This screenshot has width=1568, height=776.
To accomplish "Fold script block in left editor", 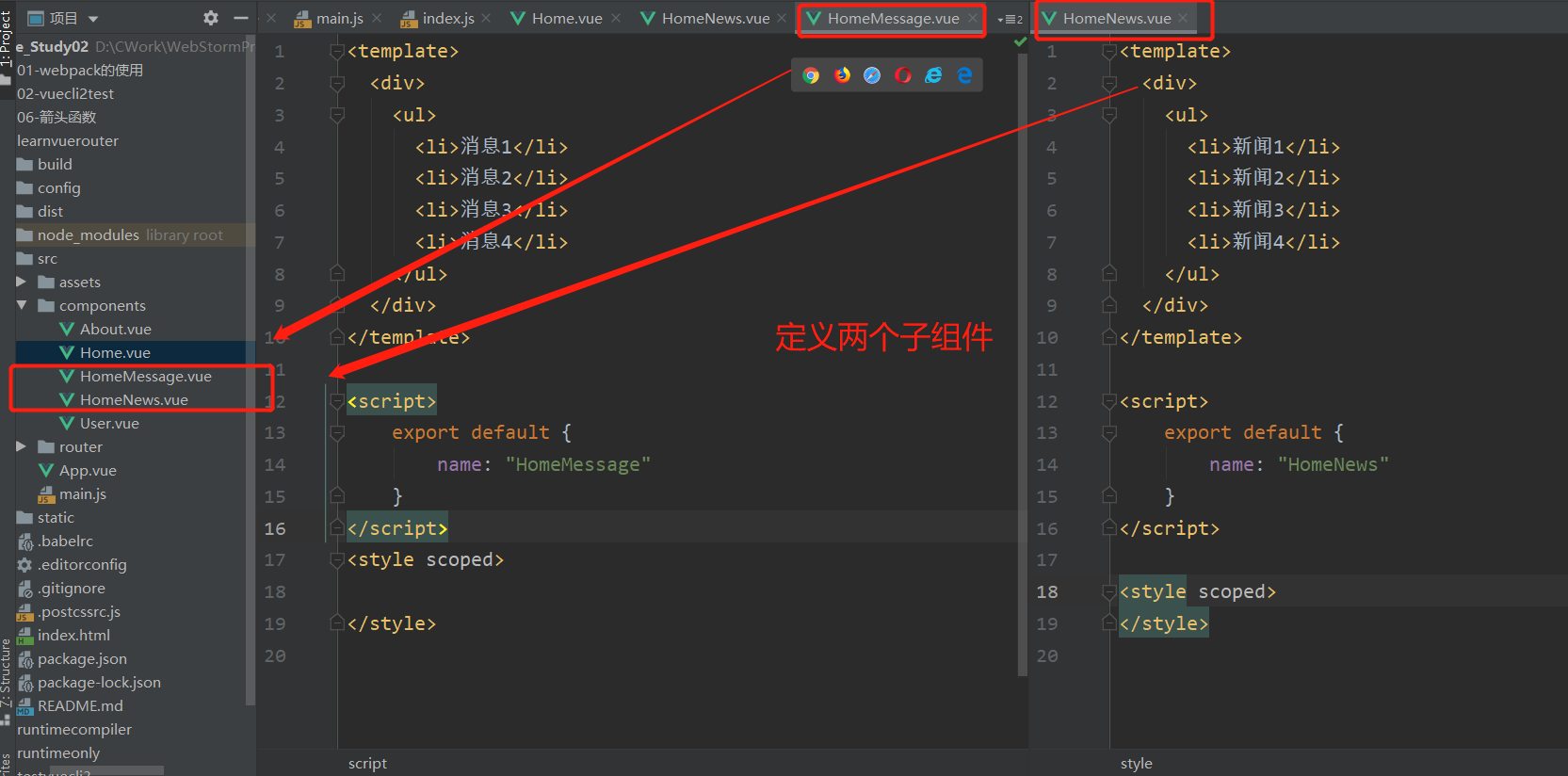I will point(337,401).
